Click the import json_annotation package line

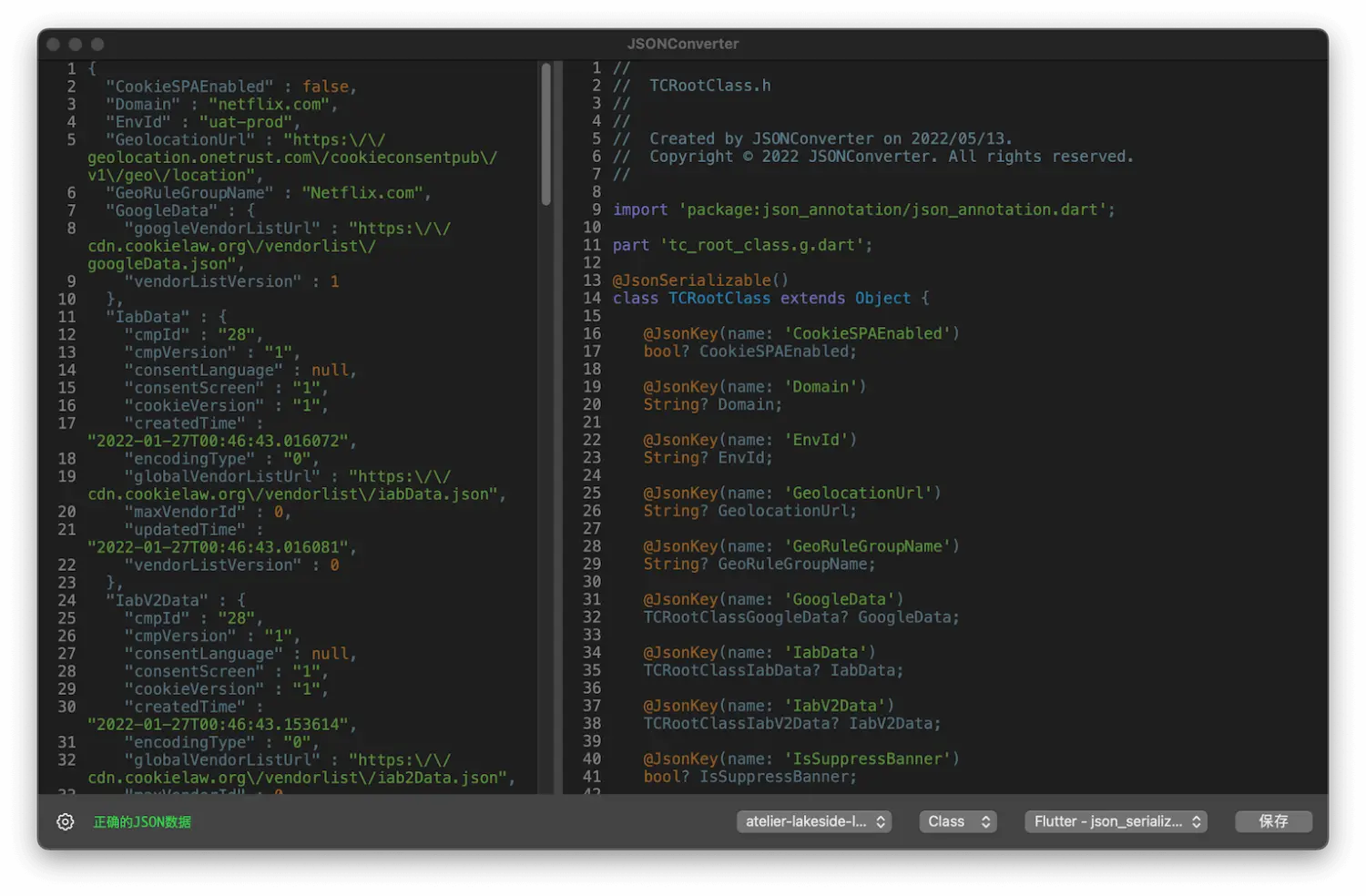(x=862, y=209)
